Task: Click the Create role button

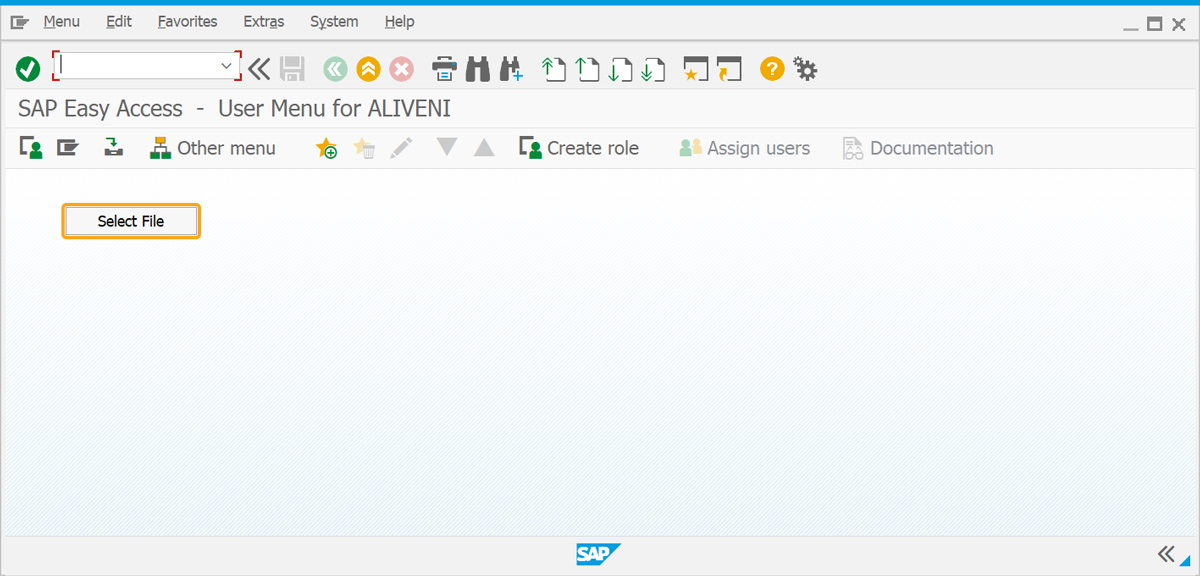Action: 579,148
